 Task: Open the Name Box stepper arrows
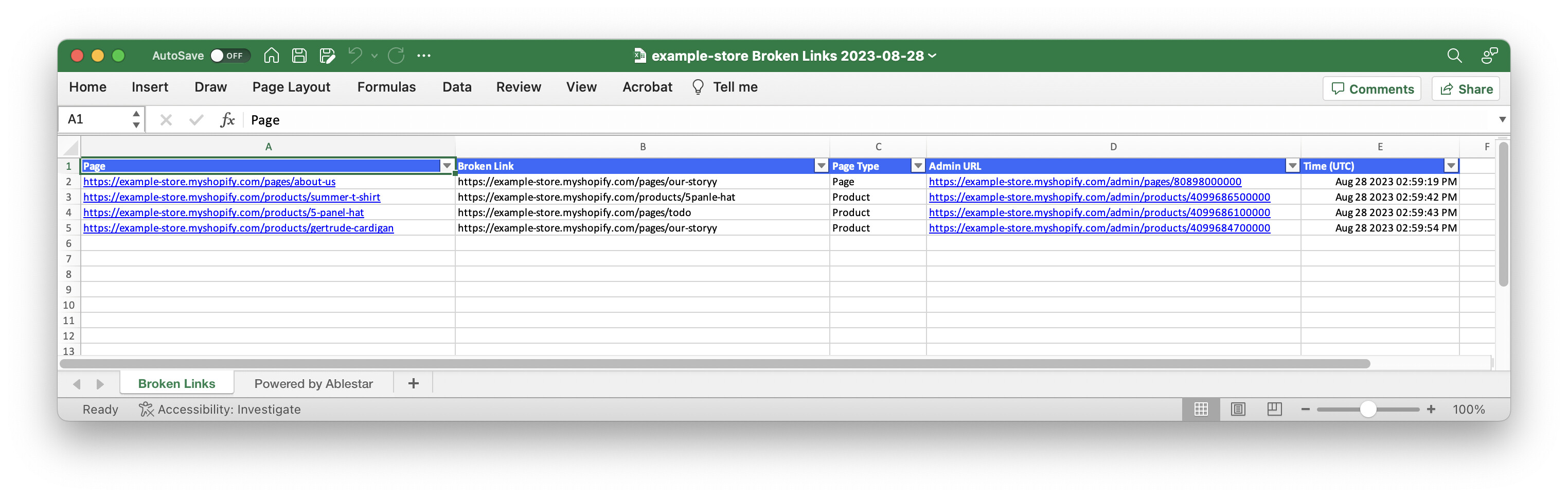click(136, 119)
